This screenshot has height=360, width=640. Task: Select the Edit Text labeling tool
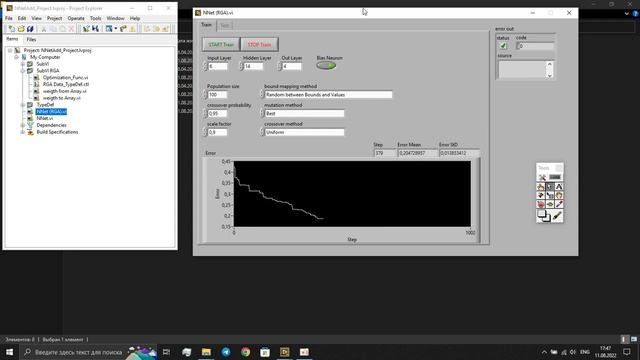559,187
